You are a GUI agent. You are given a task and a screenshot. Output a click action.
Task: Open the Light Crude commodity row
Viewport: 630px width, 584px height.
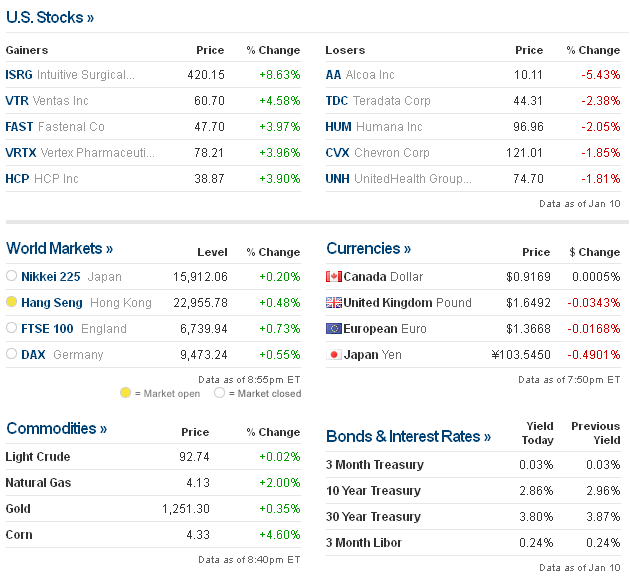point(38,457)
